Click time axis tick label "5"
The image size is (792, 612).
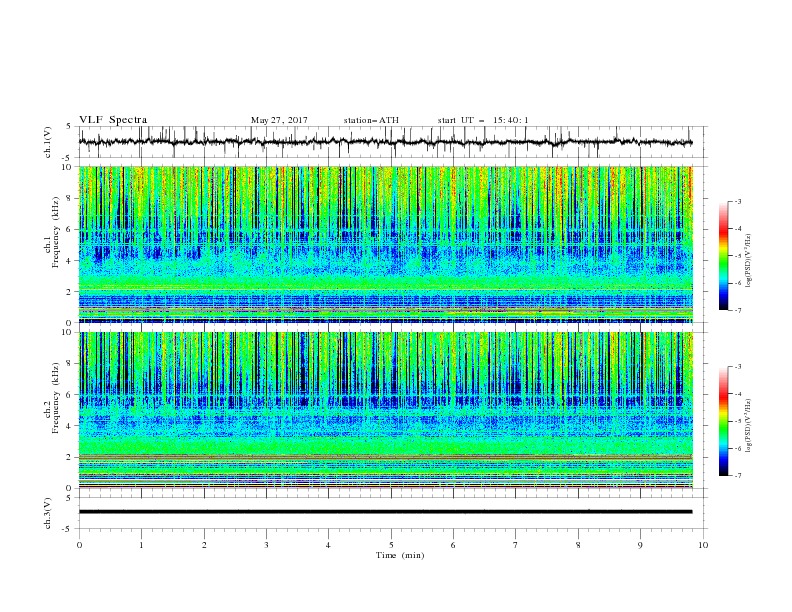[391, 545]
